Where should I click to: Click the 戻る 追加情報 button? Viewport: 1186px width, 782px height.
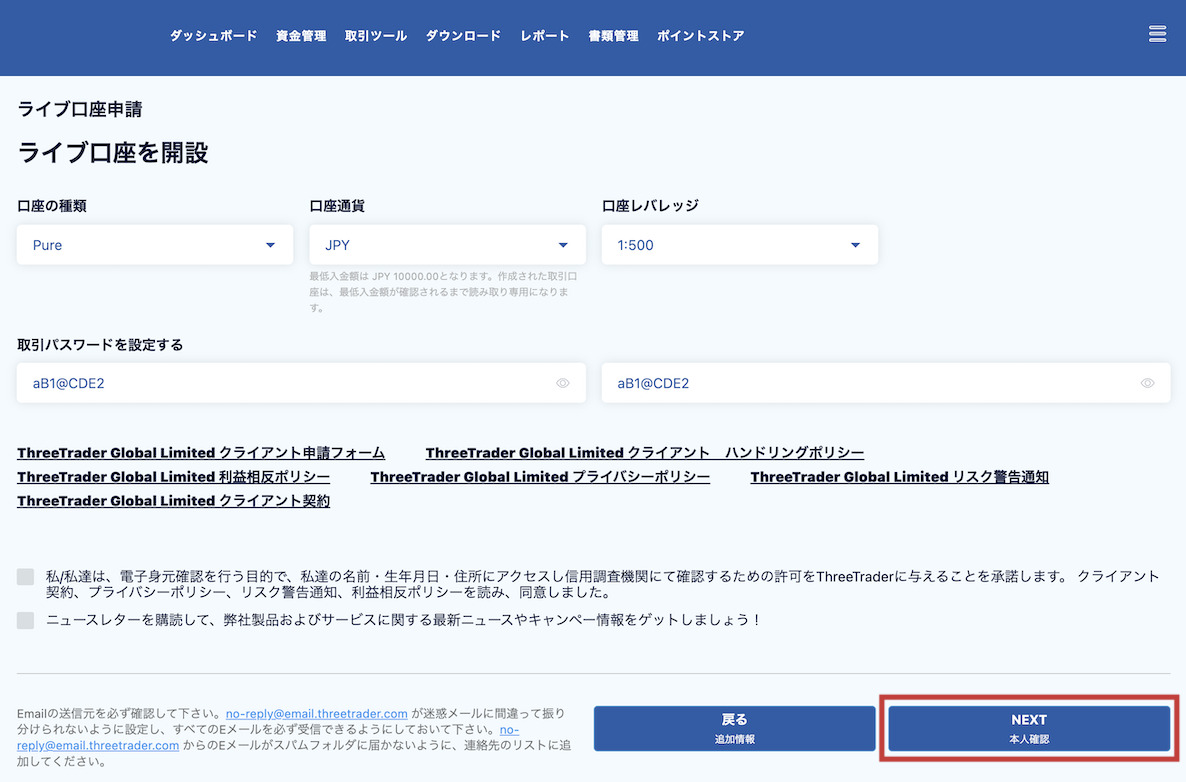coord(734,728)
